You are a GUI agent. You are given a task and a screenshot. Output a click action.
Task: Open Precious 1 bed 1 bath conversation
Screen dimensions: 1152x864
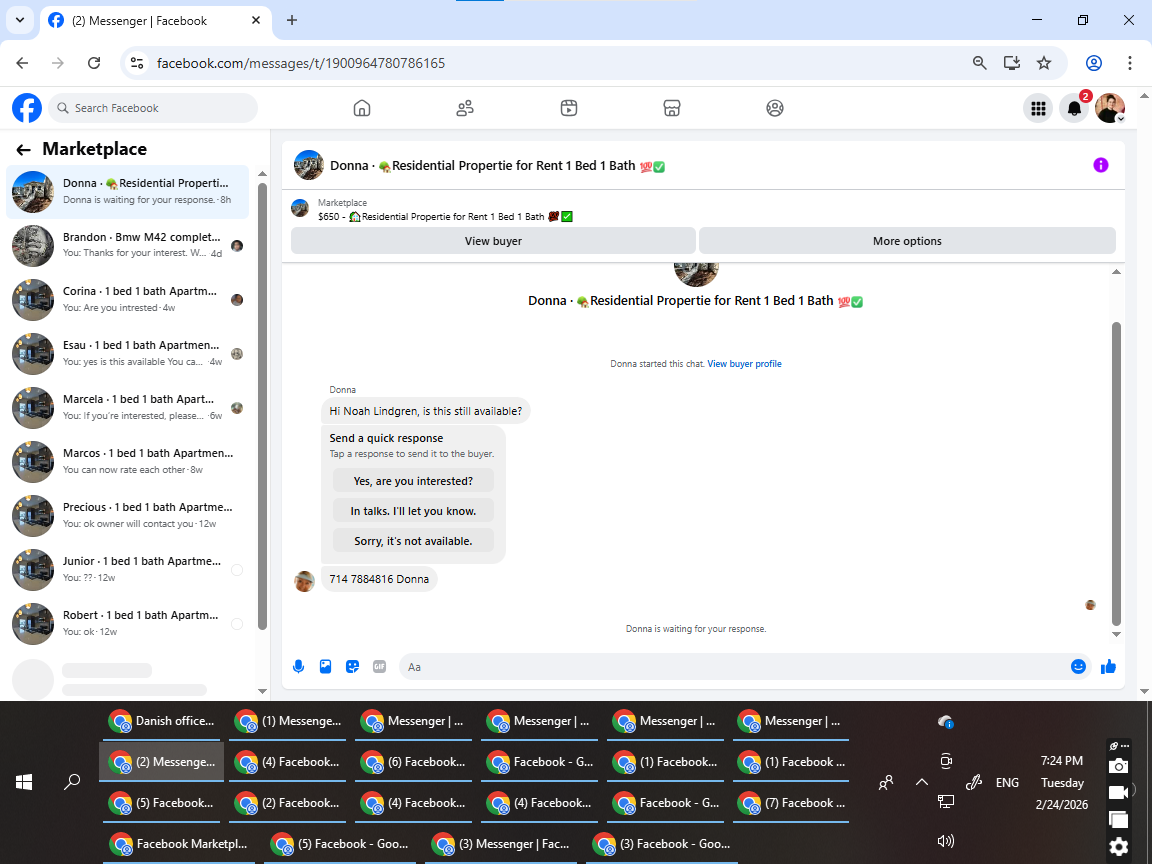click(128, 516)
